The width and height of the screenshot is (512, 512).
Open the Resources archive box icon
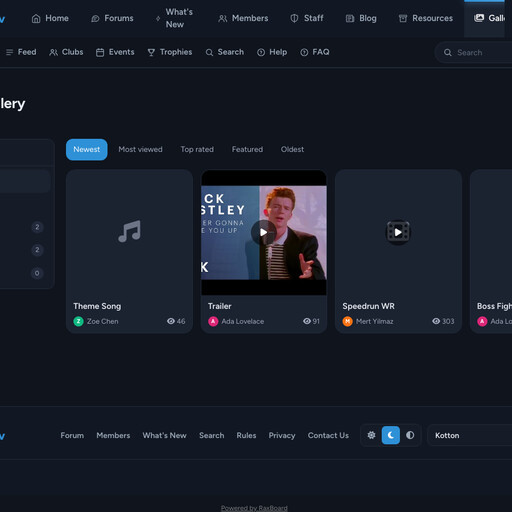click(403, 18)
